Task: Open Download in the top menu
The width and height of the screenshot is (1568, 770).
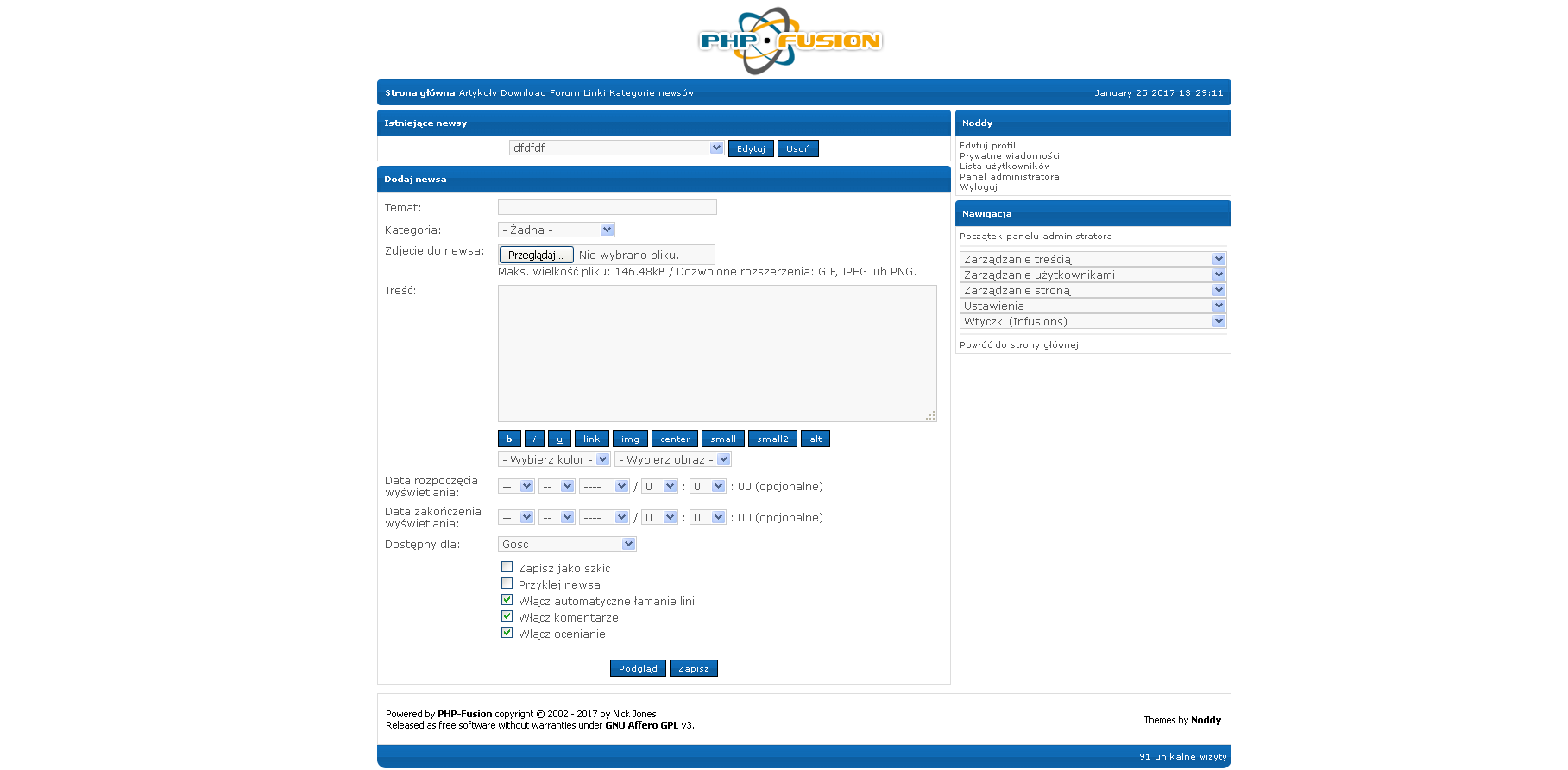Action: pos(523,92)
